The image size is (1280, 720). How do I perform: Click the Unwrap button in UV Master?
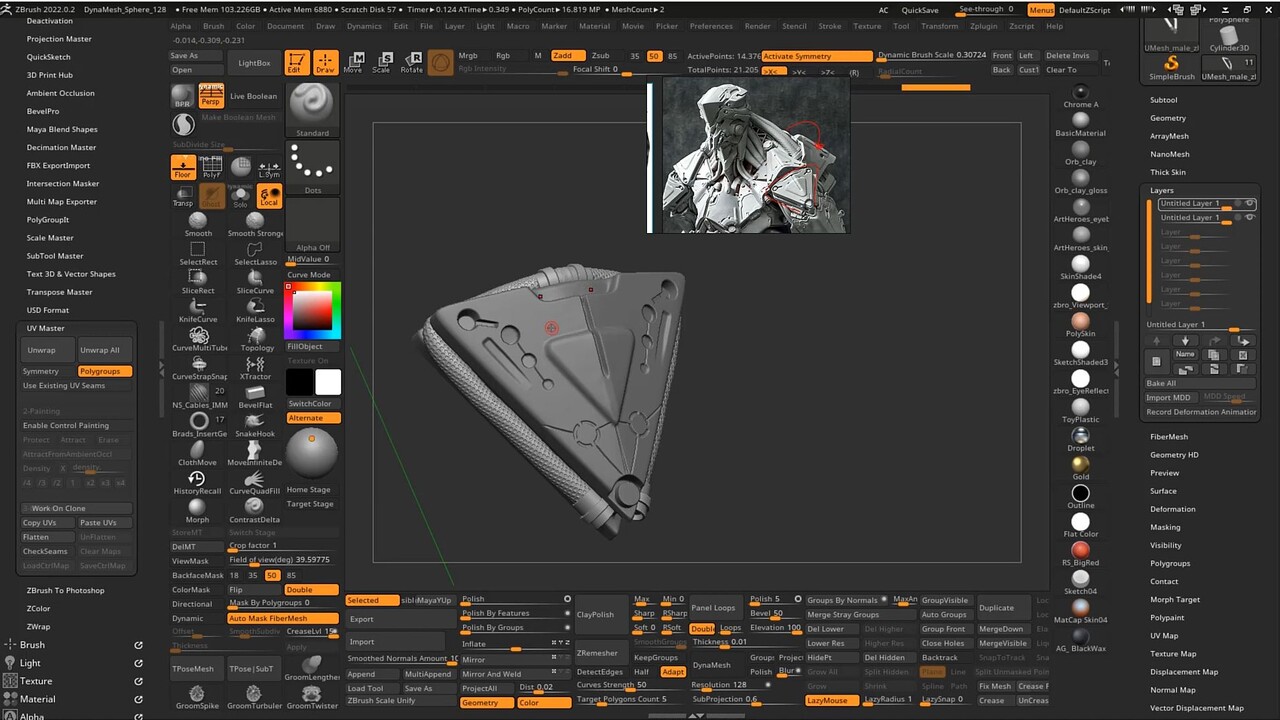tap(47, 350)
